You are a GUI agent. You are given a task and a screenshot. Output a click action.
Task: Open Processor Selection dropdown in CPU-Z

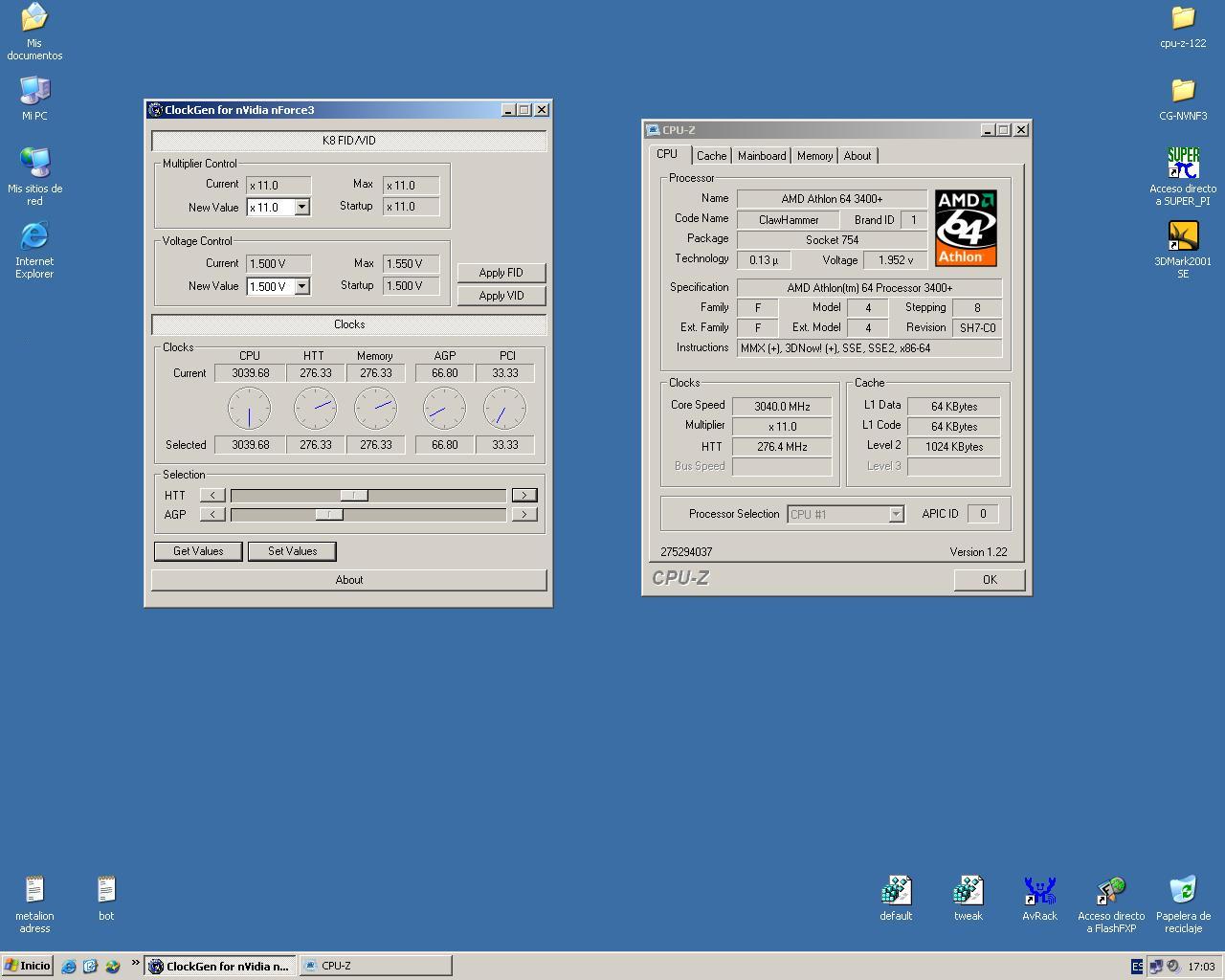[x=896, y=514]
